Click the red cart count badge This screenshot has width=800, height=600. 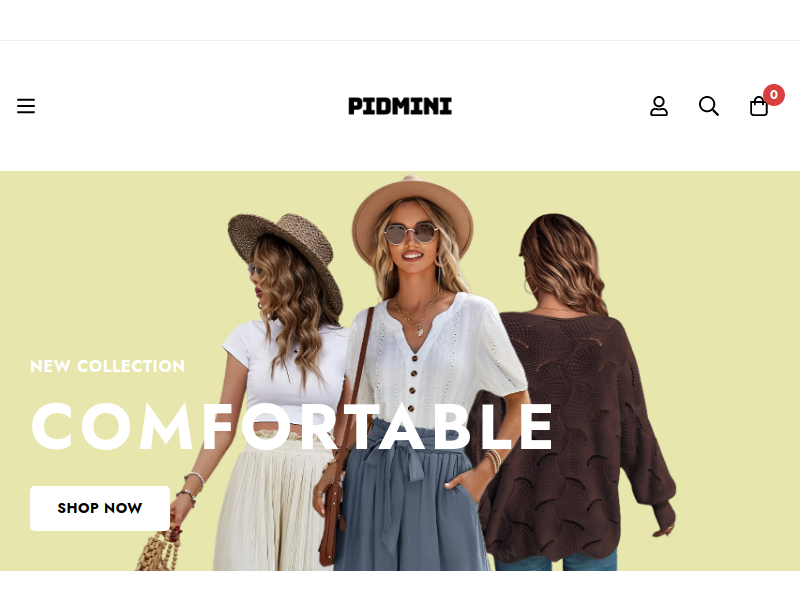(x=773, y=95)
